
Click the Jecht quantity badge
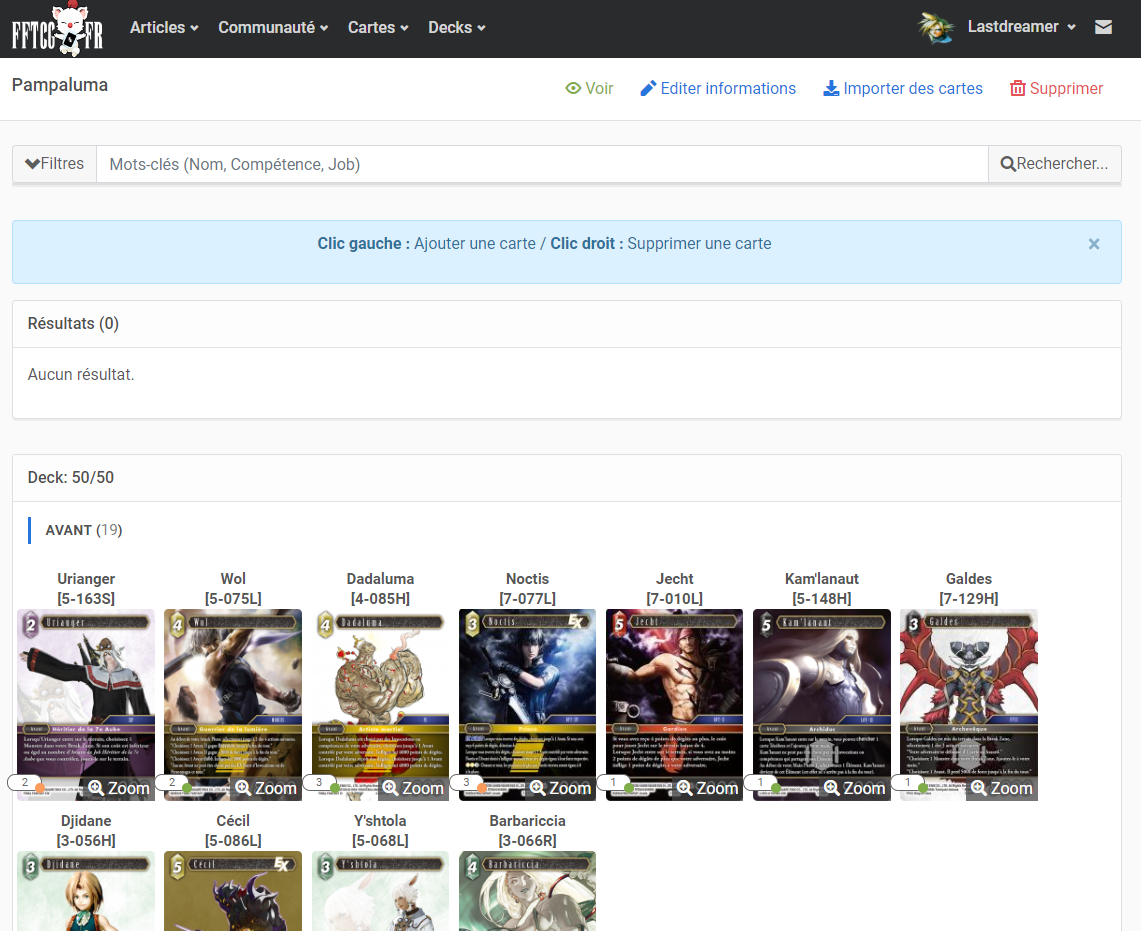(x=613, y=783)
